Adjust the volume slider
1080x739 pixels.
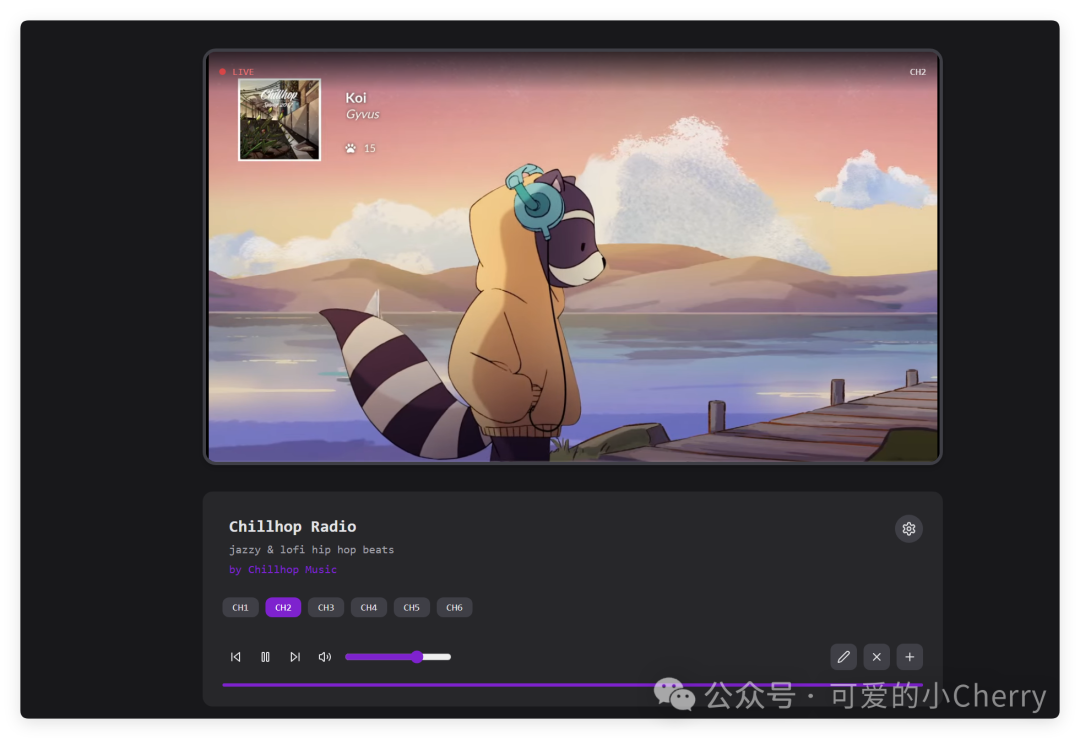[398, 657]
